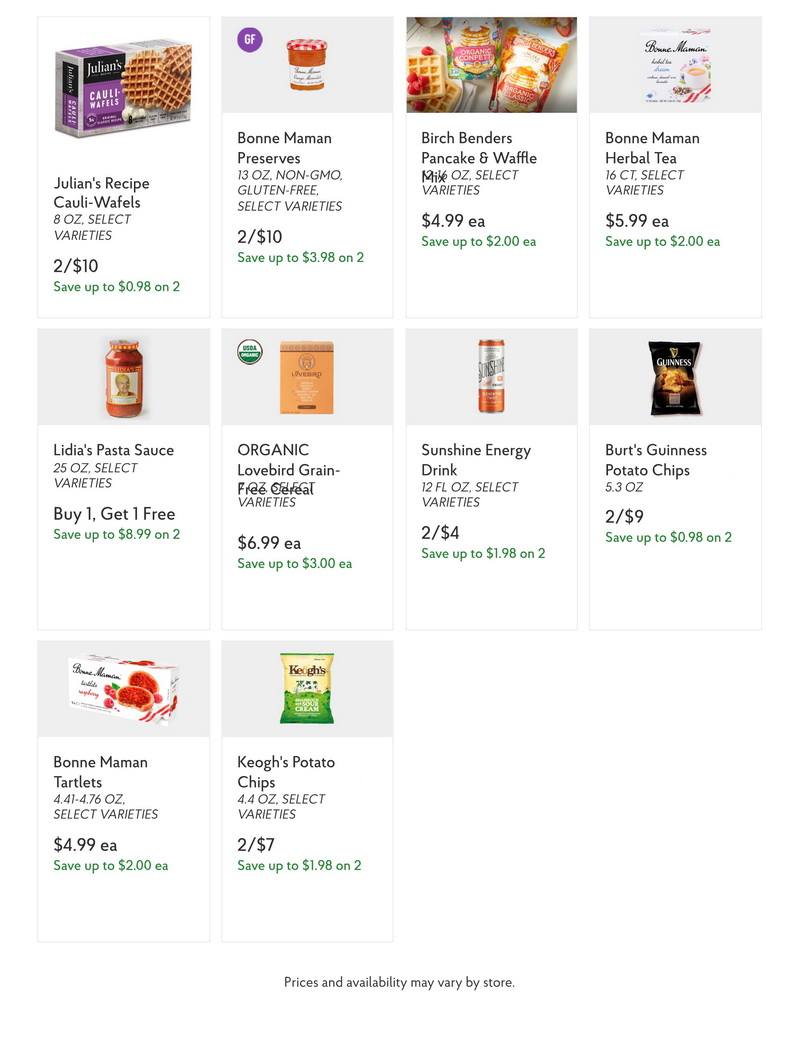Click the Sunshine Energy Drink can image
The image size is (800, 1054).
(491, 376)
